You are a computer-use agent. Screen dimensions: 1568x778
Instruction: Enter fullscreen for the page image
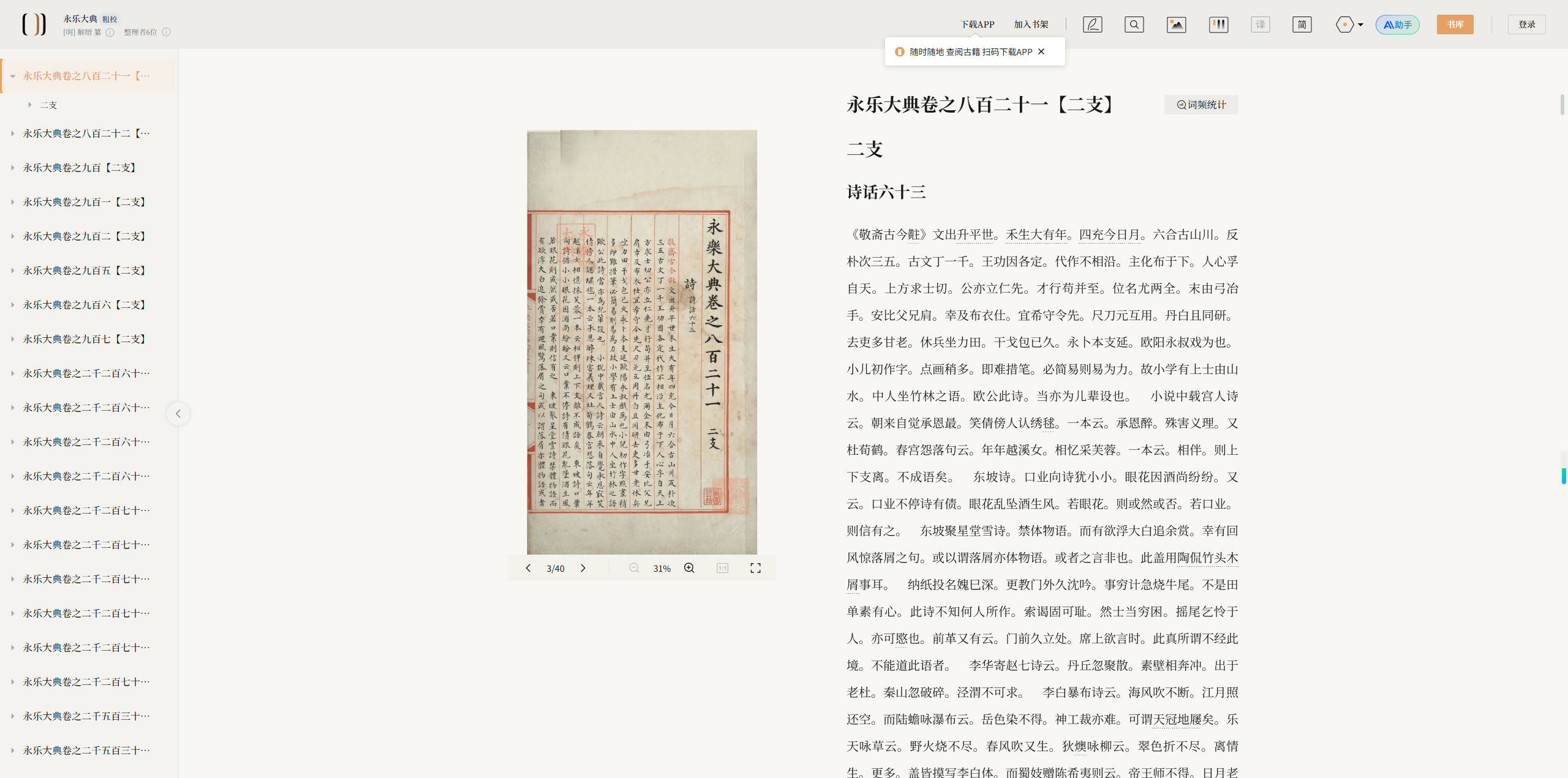[x=755, y=568]
